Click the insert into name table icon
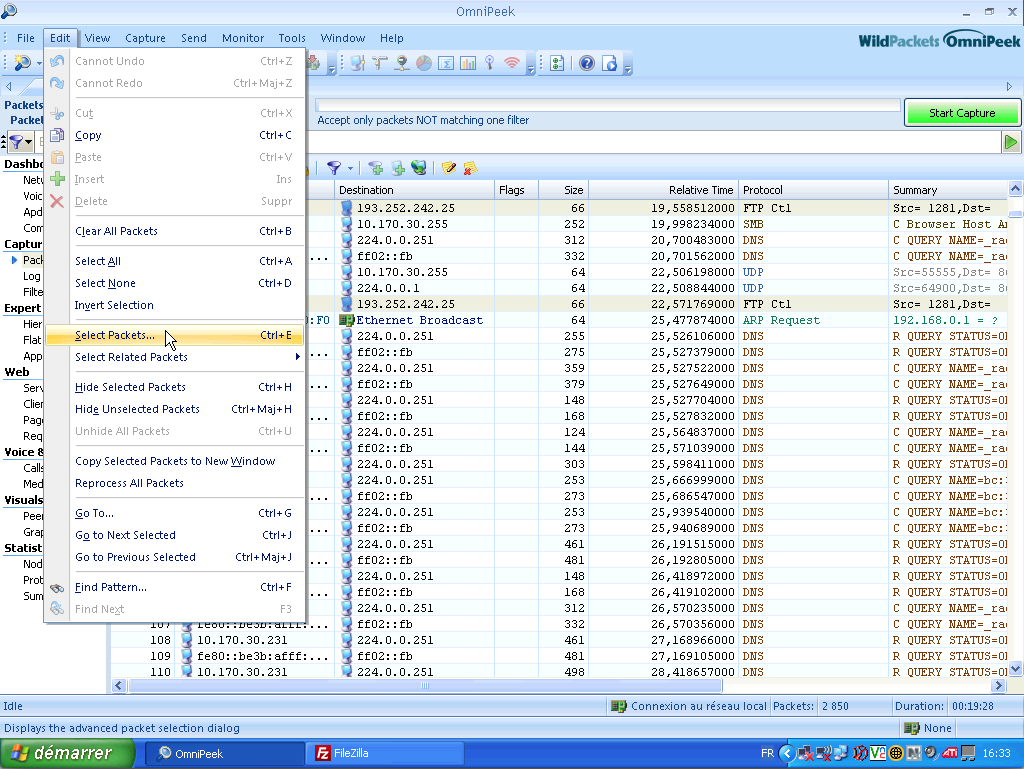 pyautogui.click(x=398, y=168)
